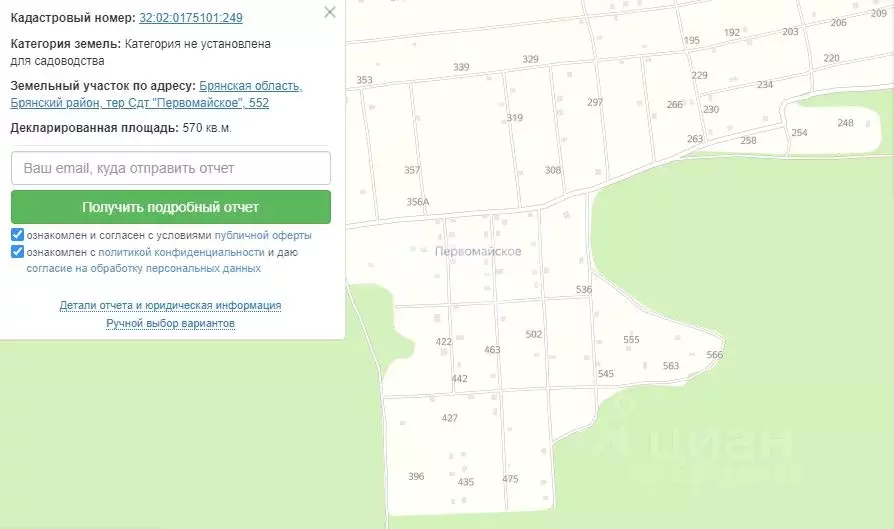Open the публичной оферты link
The width and height of the screenshot is (894, 529).
tap(263, 235)
